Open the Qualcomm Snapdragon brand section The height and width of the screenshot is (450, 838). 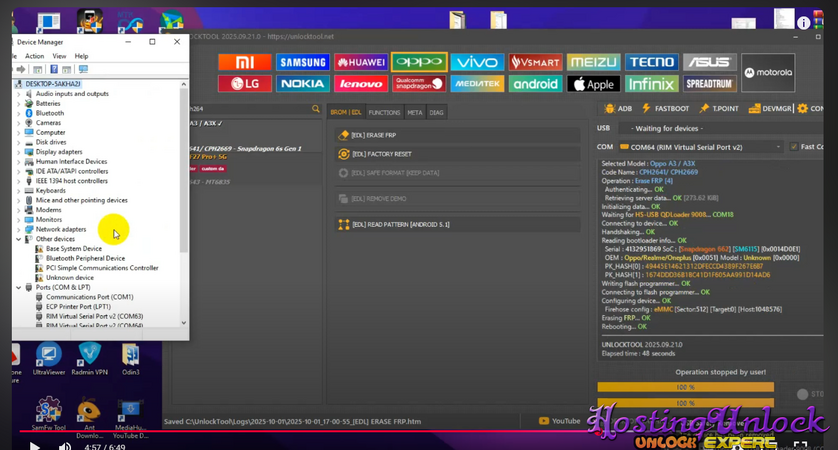pos(418,84)
